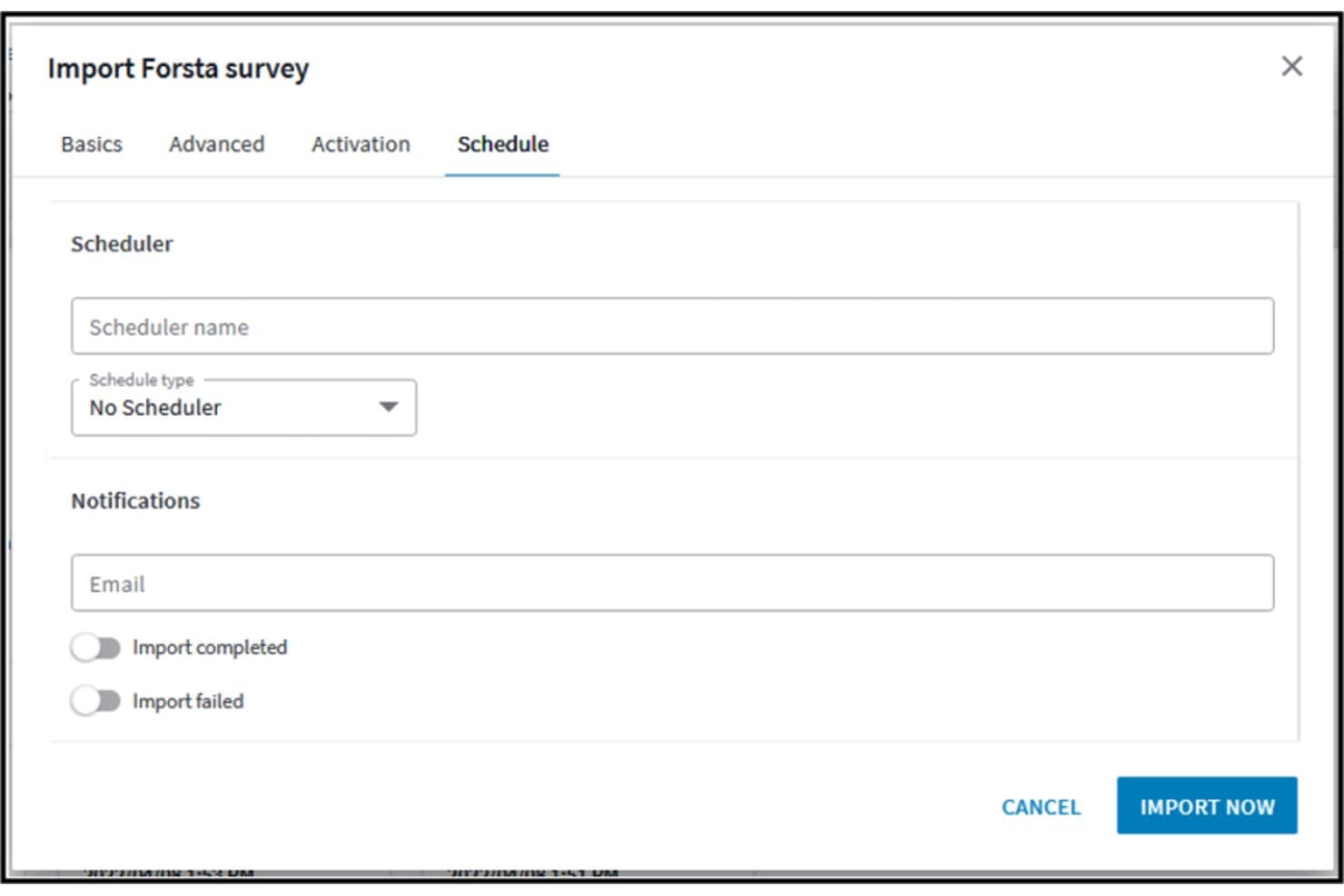This screenshot has width=1344, height=896.
Task: Click the Email notifications field
Action: click(x=672, y=583)
